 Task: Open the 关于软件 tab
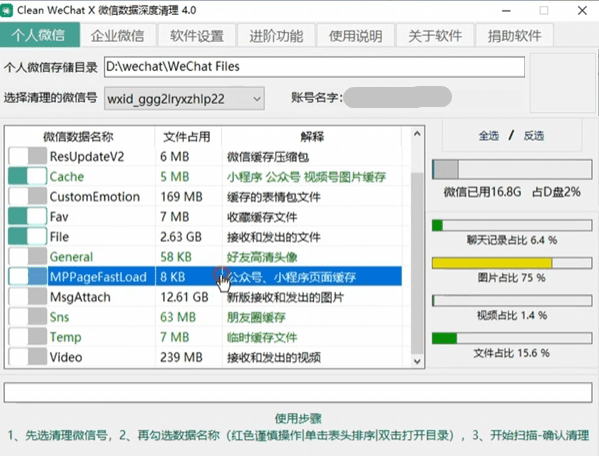[x=435, y=36]
